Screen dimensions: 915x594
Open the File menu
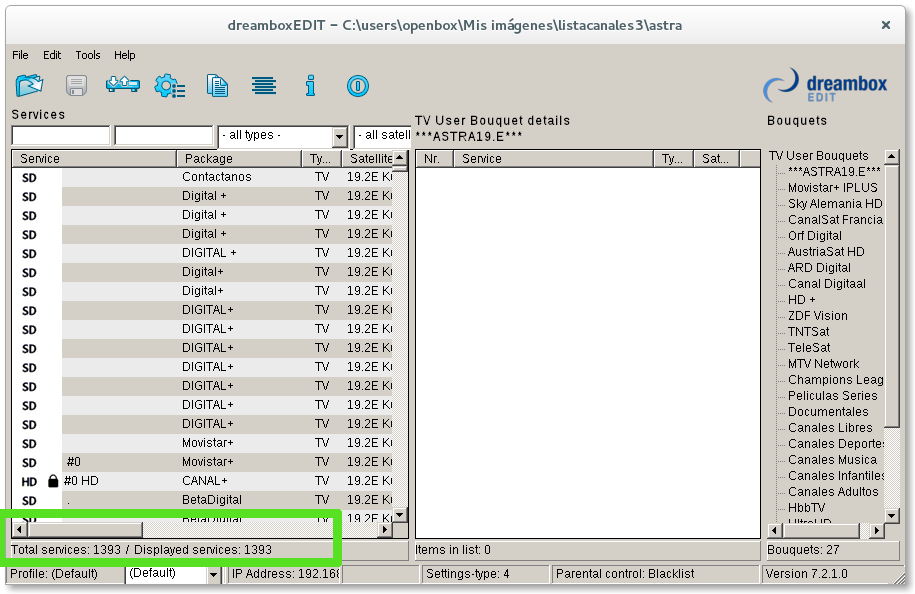(20, 55)
